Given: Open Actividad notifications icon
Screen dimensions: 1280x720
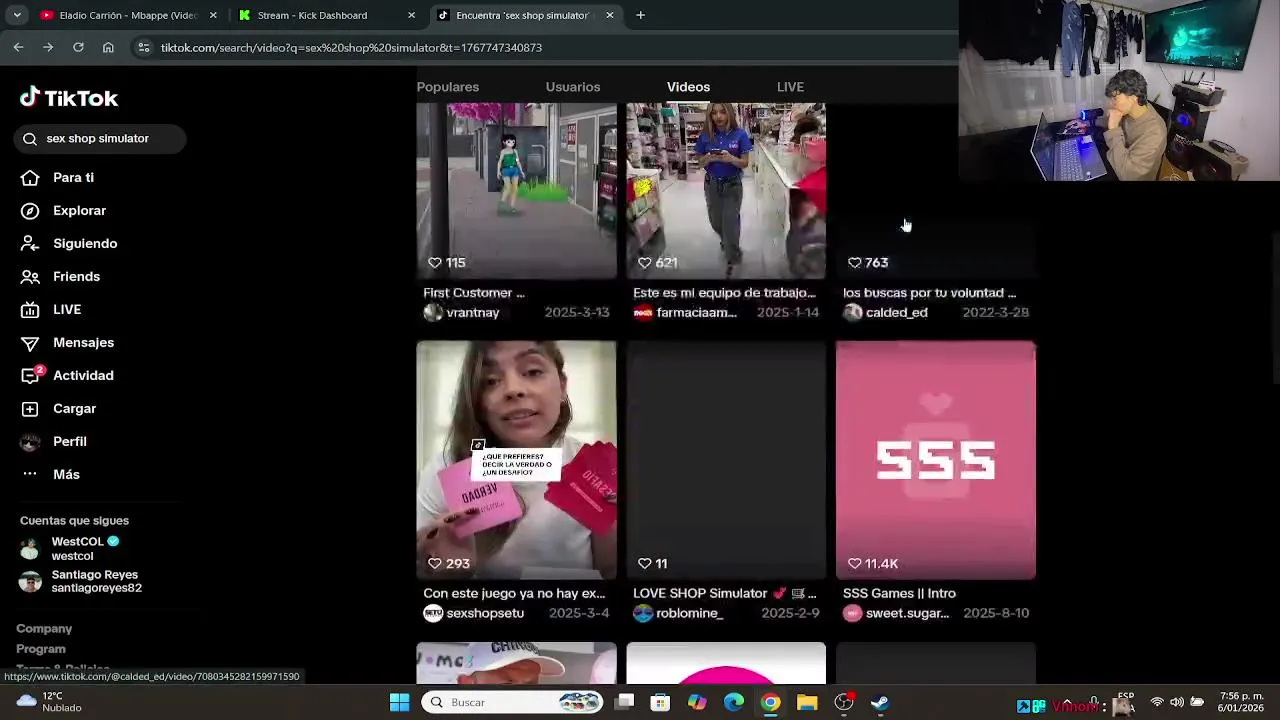Looking at the screenshot, I should (30, 375).
